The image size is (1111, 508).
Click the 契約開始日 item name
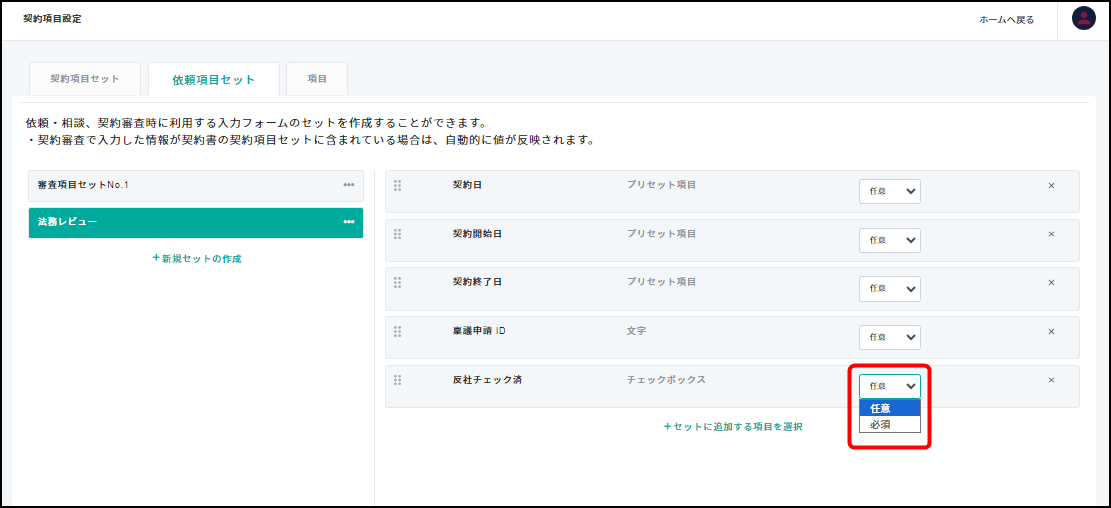[x=477, y=234]
